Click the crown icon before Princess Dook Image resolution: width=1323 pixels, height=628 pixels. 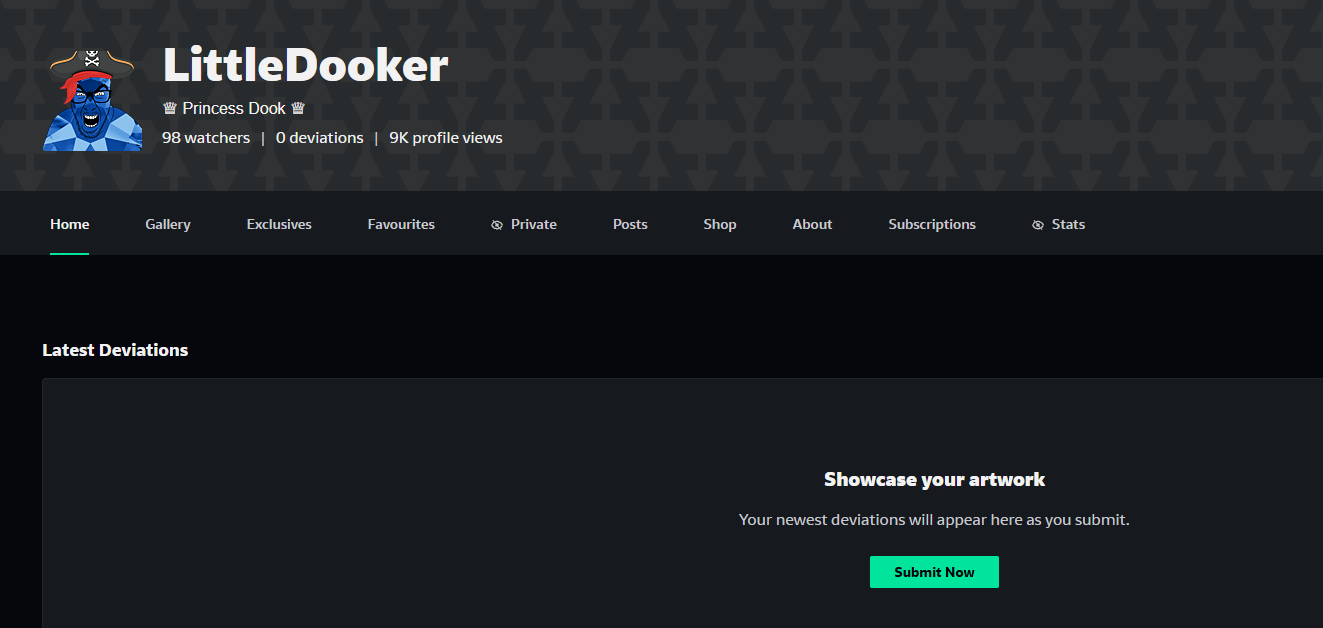point(169,108)
